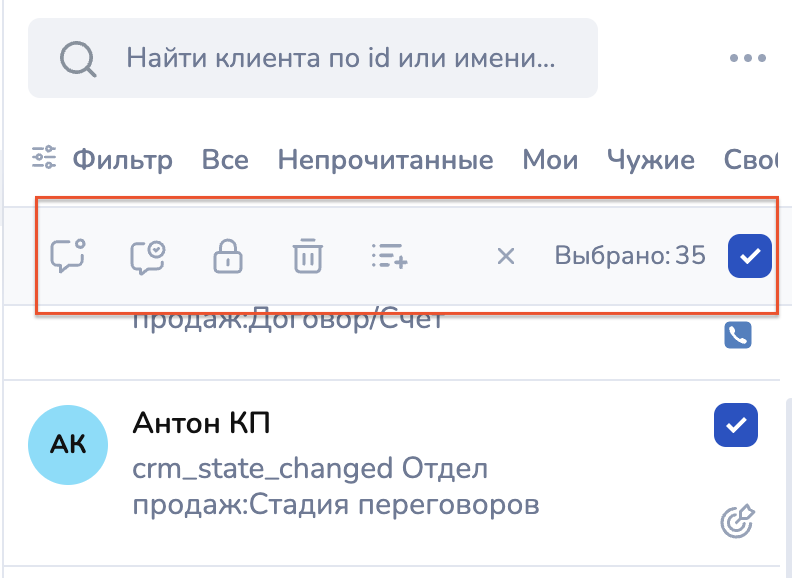
Task: Click the AK avatar circle
Action: tap(69, 445)
